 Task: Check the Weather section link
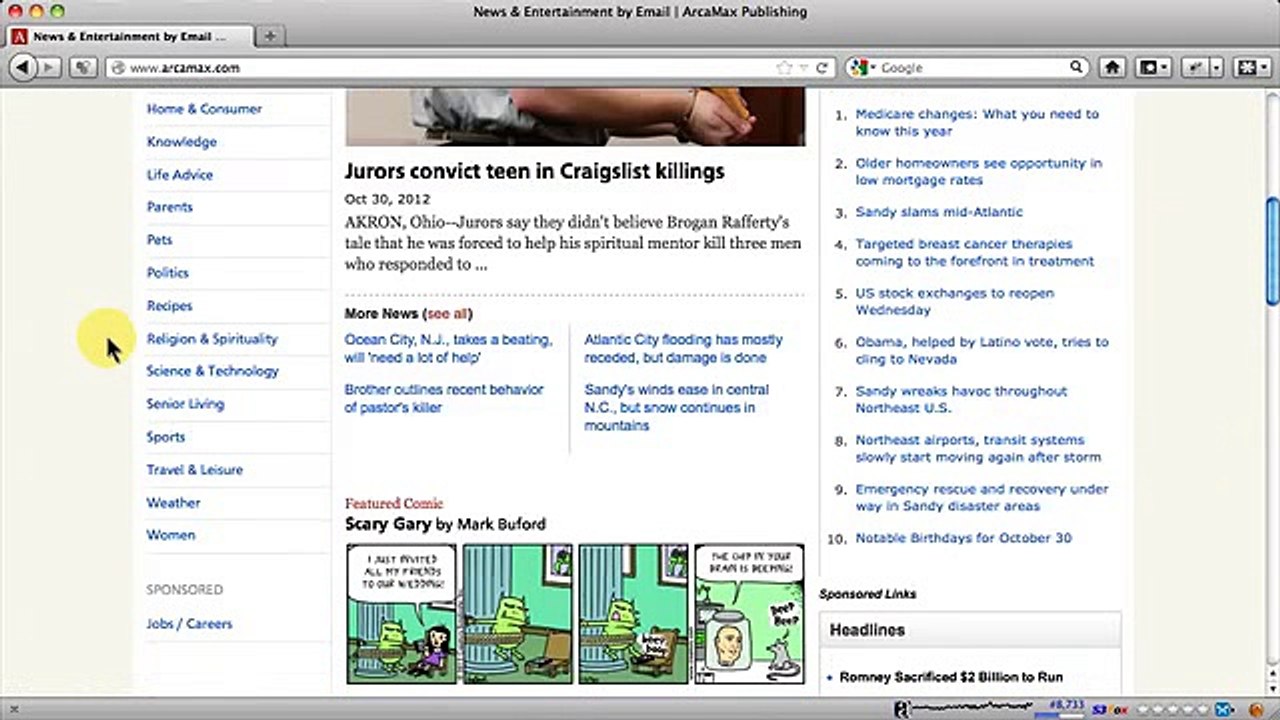tap(174, 503)
